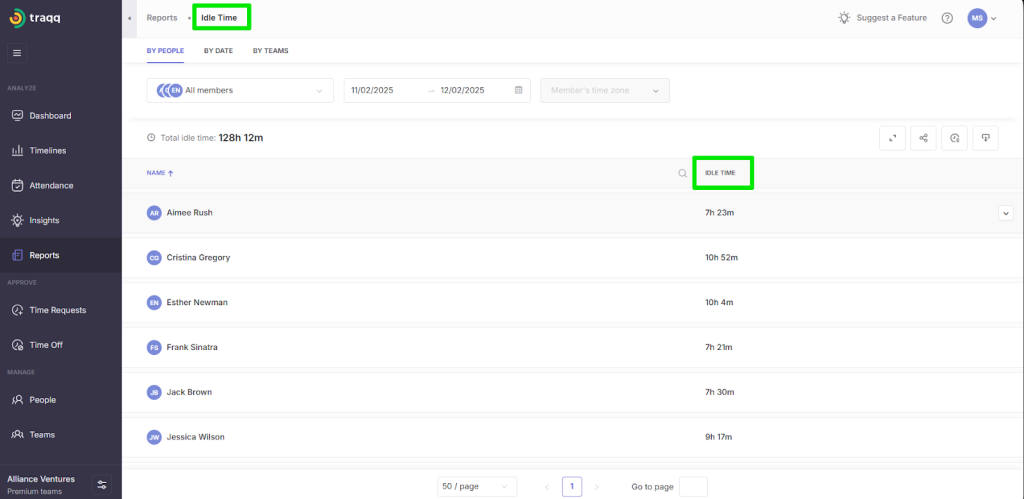Toggle the hamburger menu in sidebar
The width and height of the screenshot is (1024, 499).
point(17,53)
